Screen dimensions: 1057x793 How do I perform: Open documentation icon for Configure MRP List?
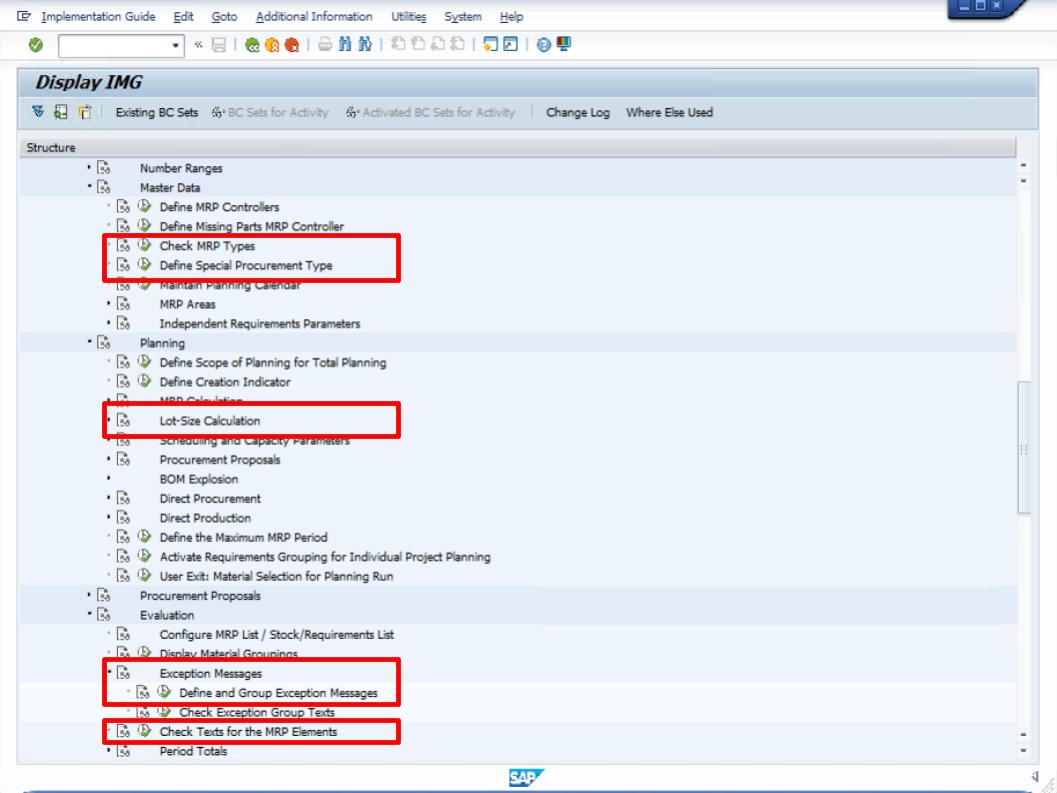coord(123,634)
